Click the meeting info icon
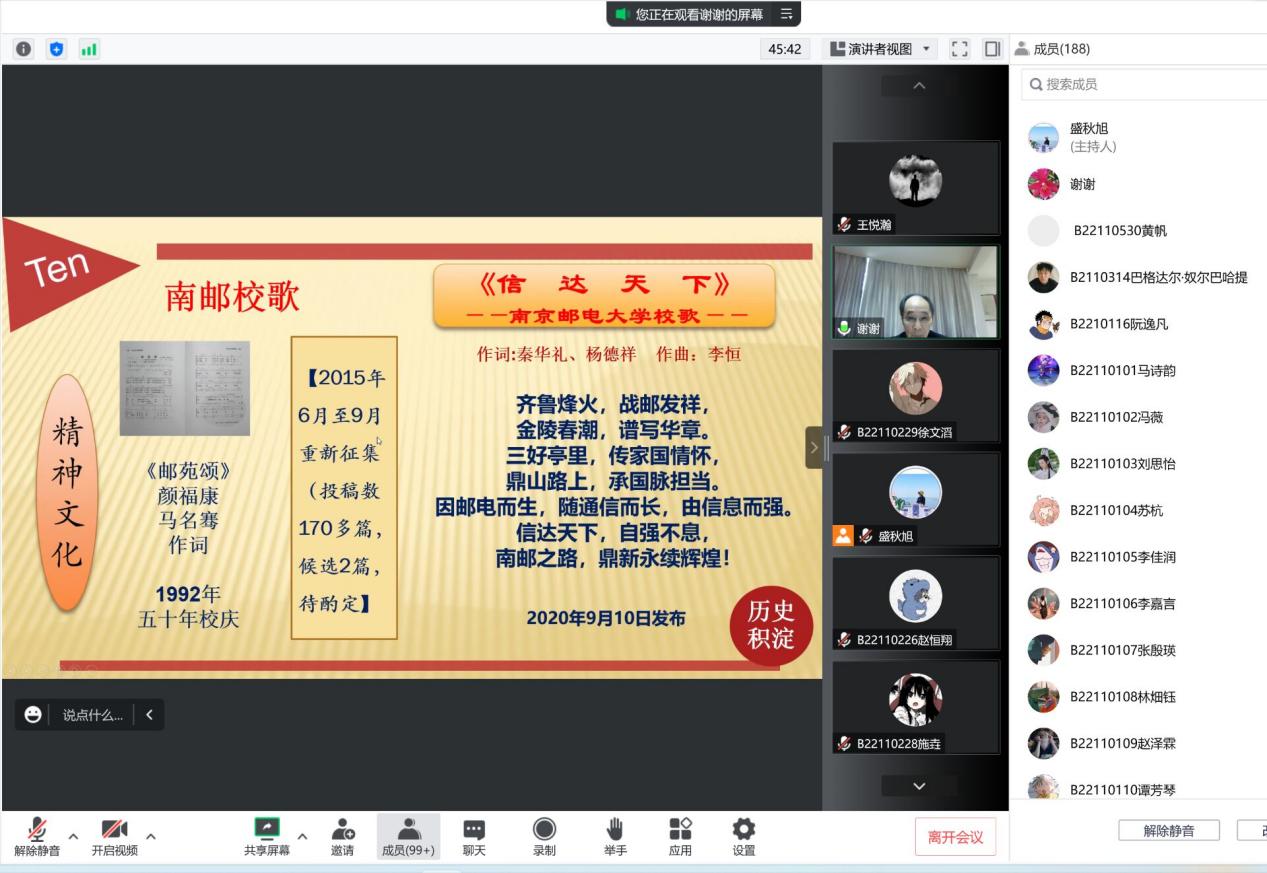The height and width of the screenshot is (873, 1267). 24,49
